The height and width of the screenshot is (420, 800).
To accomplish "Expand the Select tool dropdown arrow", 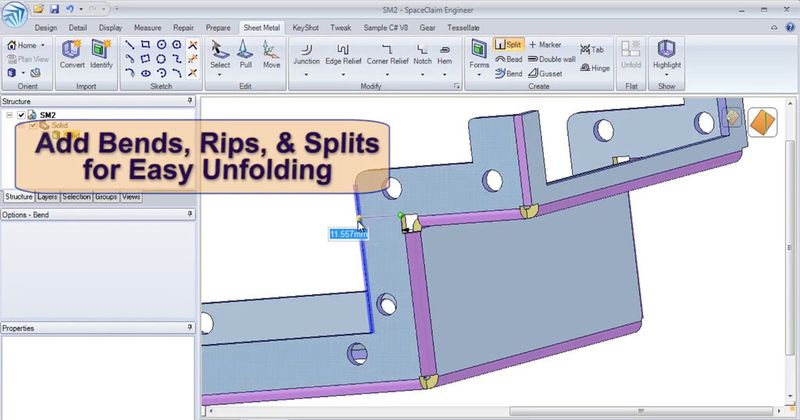I will [219, 75].
